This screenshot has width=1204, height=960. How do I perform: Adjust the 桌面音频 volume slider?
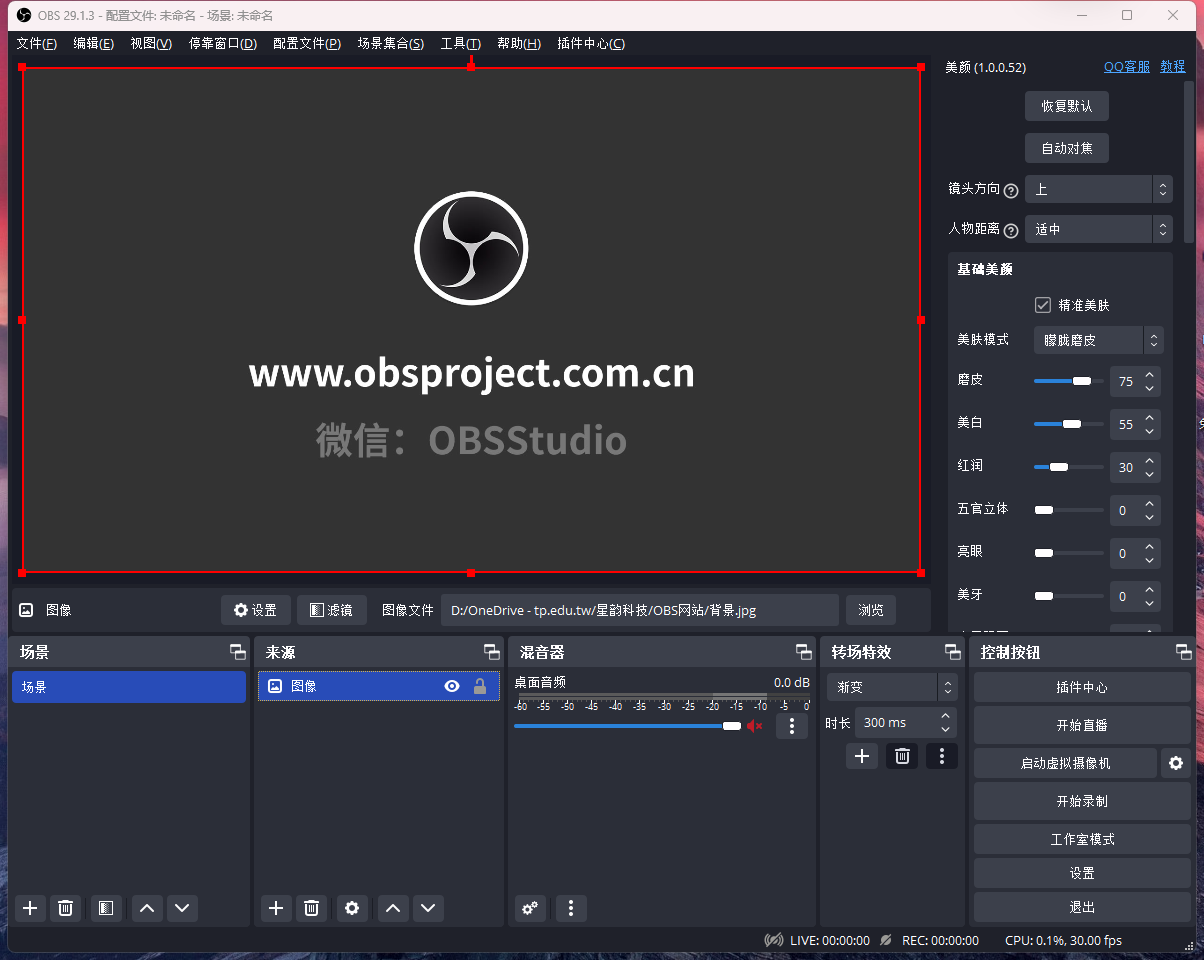(x=628, y=726)
